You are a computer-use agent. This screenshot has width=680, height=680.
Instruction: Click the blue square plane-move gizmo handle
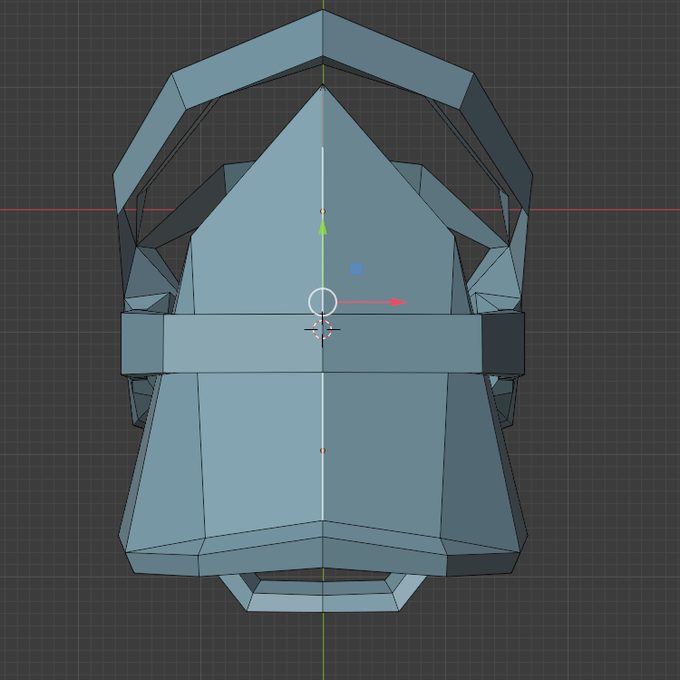click(x=356, y=269)
